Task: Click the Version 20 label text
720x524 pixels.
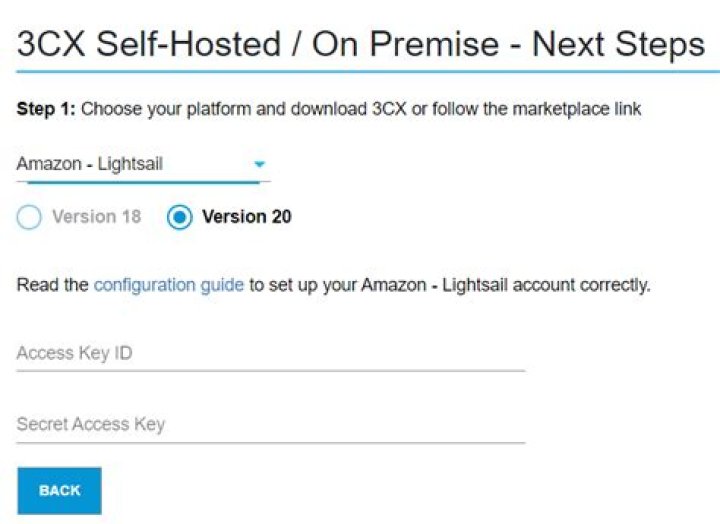Action: point(246,217)
